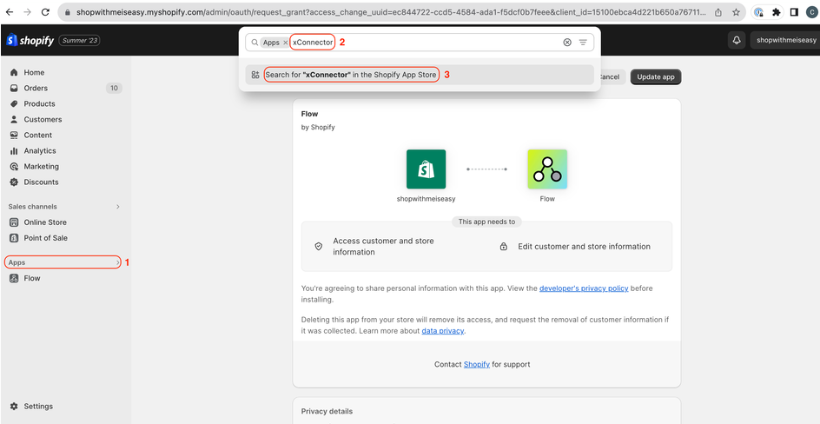Open Orders in the sidebar
The width and height of the screenshot is (820, 424).
36,88
